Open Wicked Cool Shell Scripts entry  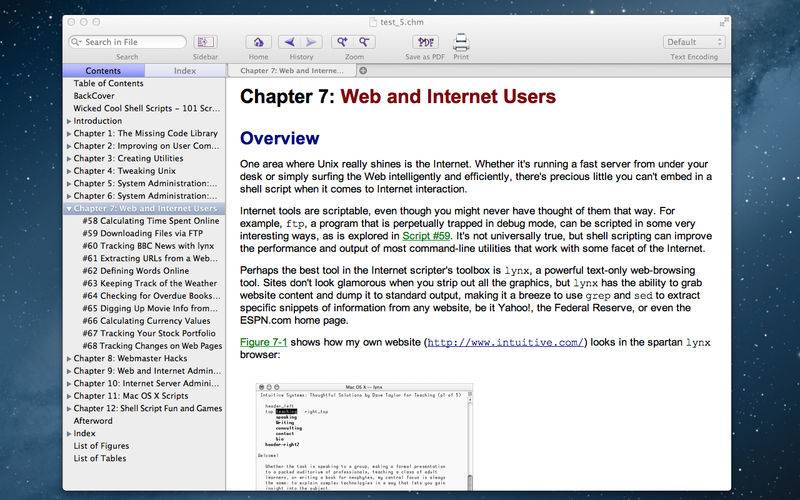[x=146, y=108]
